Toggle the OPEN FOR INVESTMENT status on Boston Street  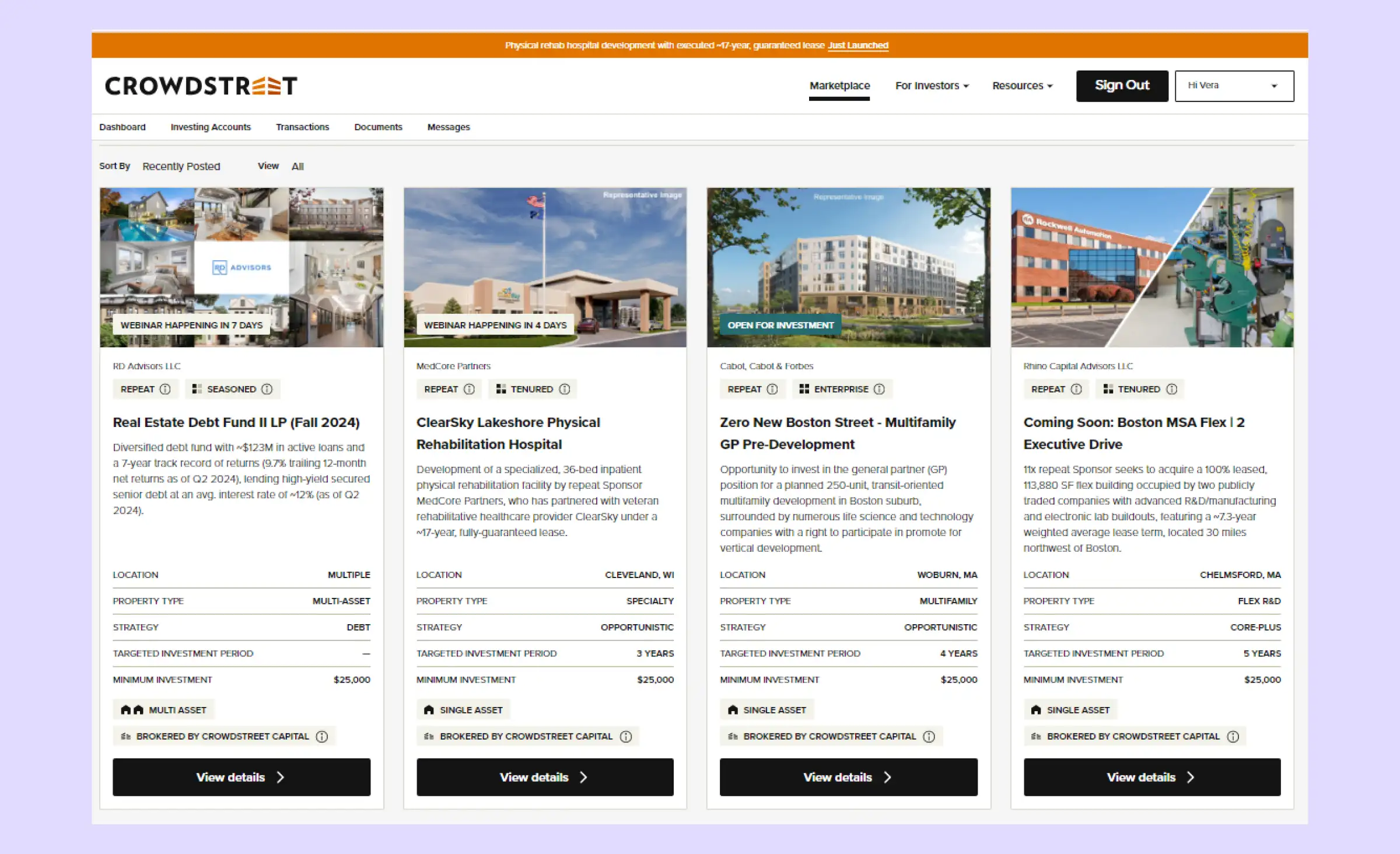pyautogui.click(x=779, y=324)
